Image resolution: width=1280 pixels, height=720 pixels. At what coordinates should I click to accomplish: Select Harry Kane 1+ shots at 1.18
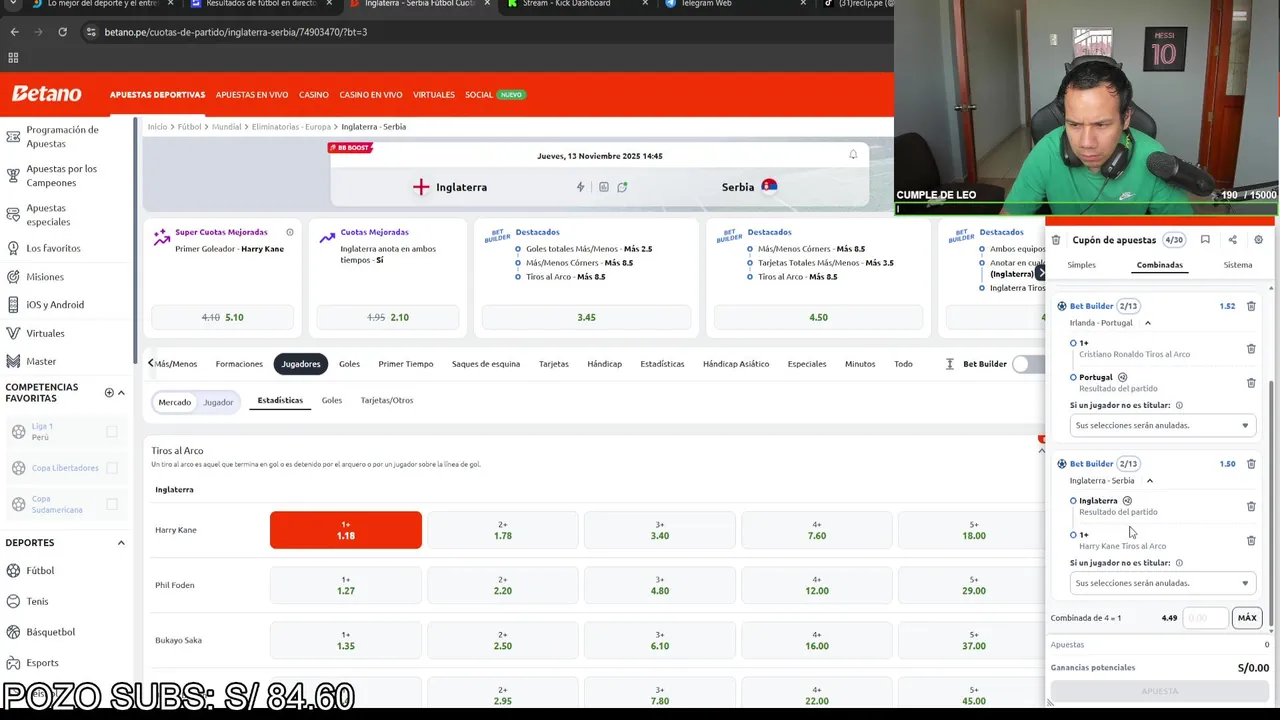(346, 530)
